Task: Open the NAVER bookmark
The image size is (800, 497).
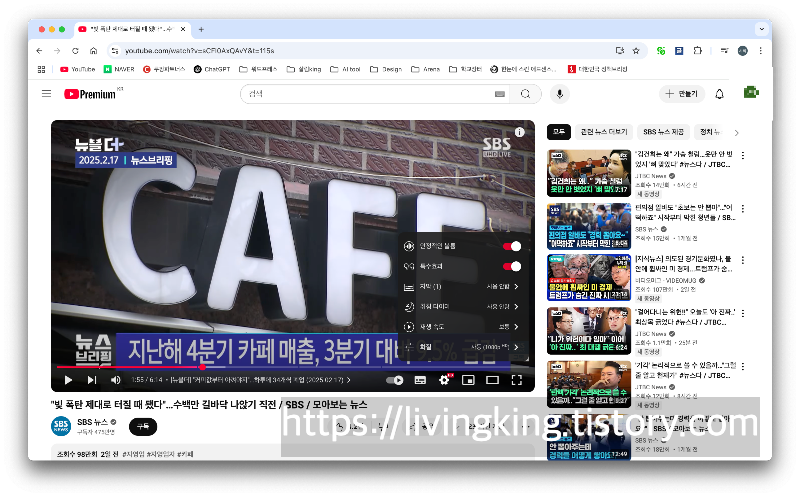Action: 119,69
